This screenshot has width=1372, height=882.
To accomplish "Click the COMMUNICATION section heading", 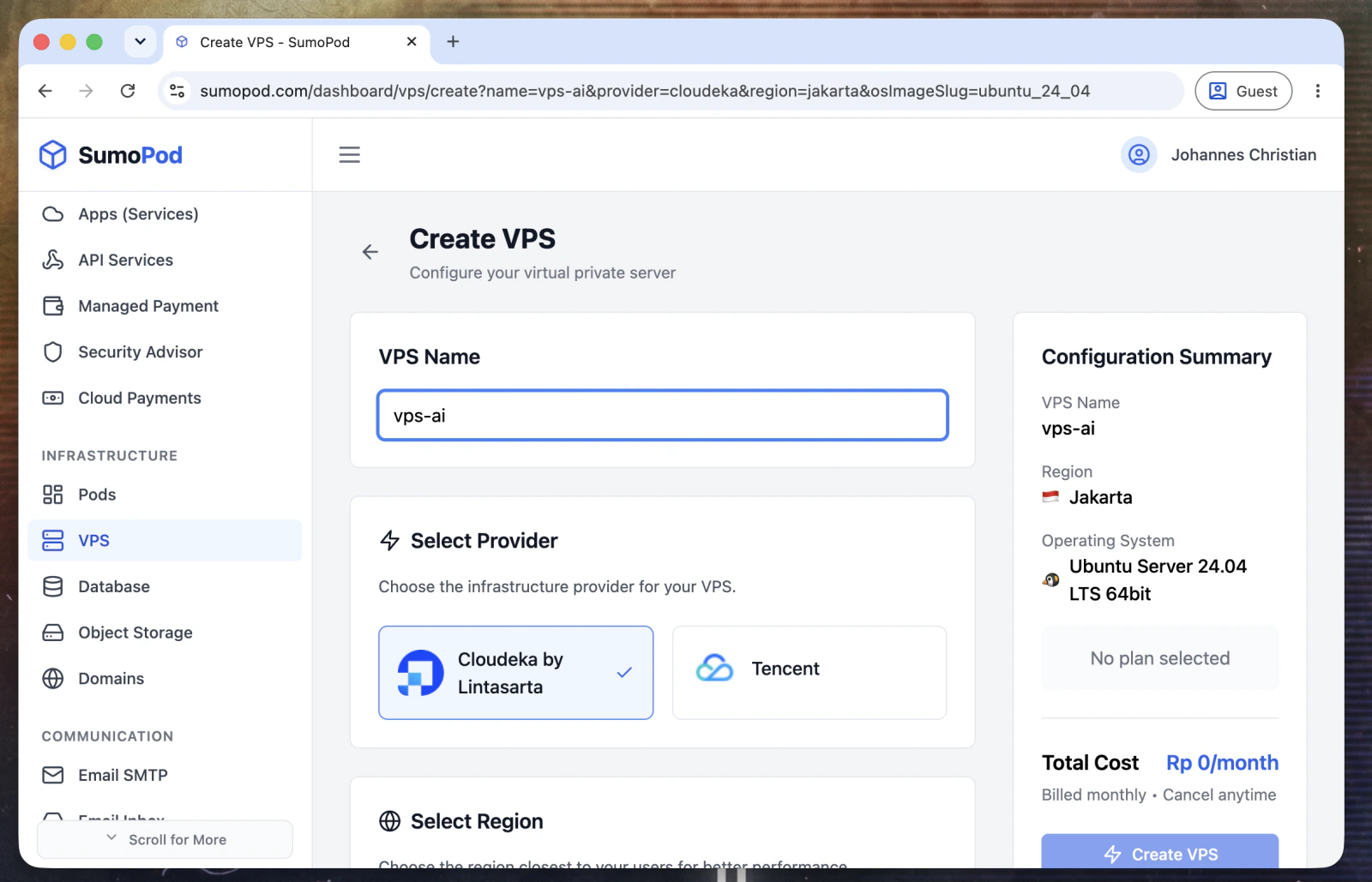I will tap(108, 736).
